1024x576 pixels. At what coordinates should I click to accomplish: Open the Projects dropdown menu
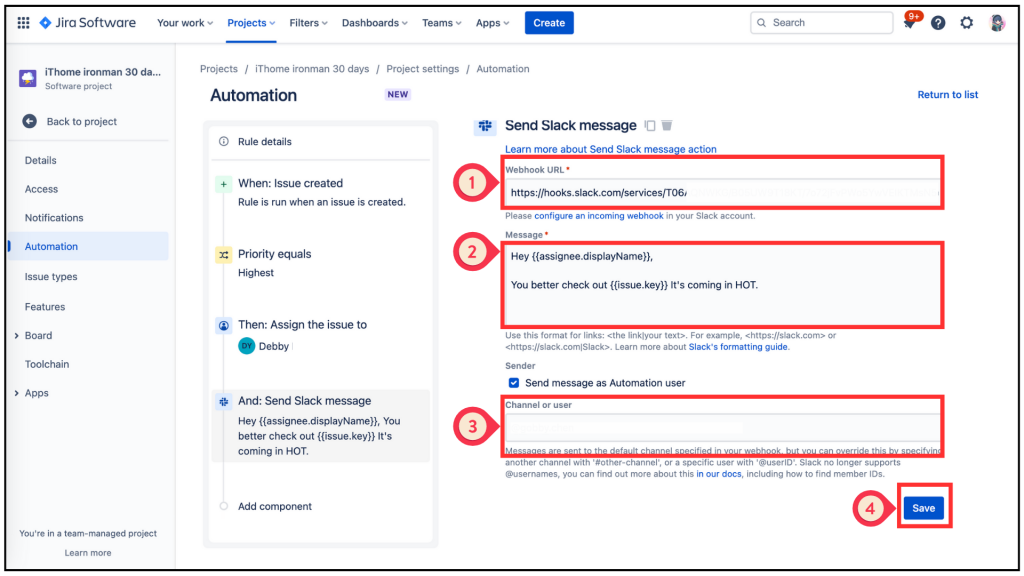click(251, 23)
